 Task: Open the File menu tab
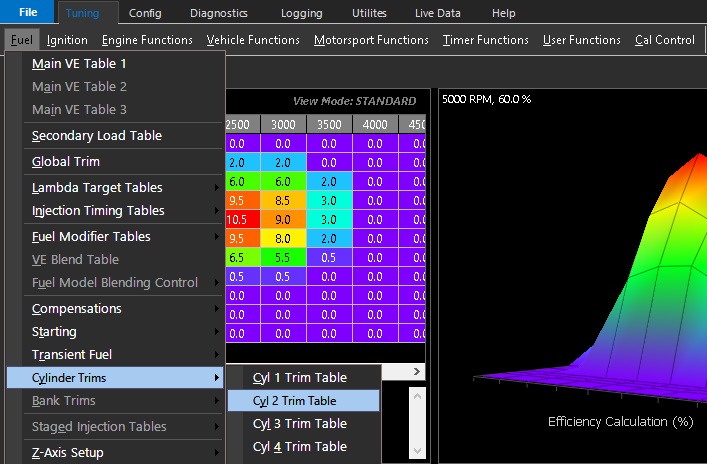(x=28, y=13)
